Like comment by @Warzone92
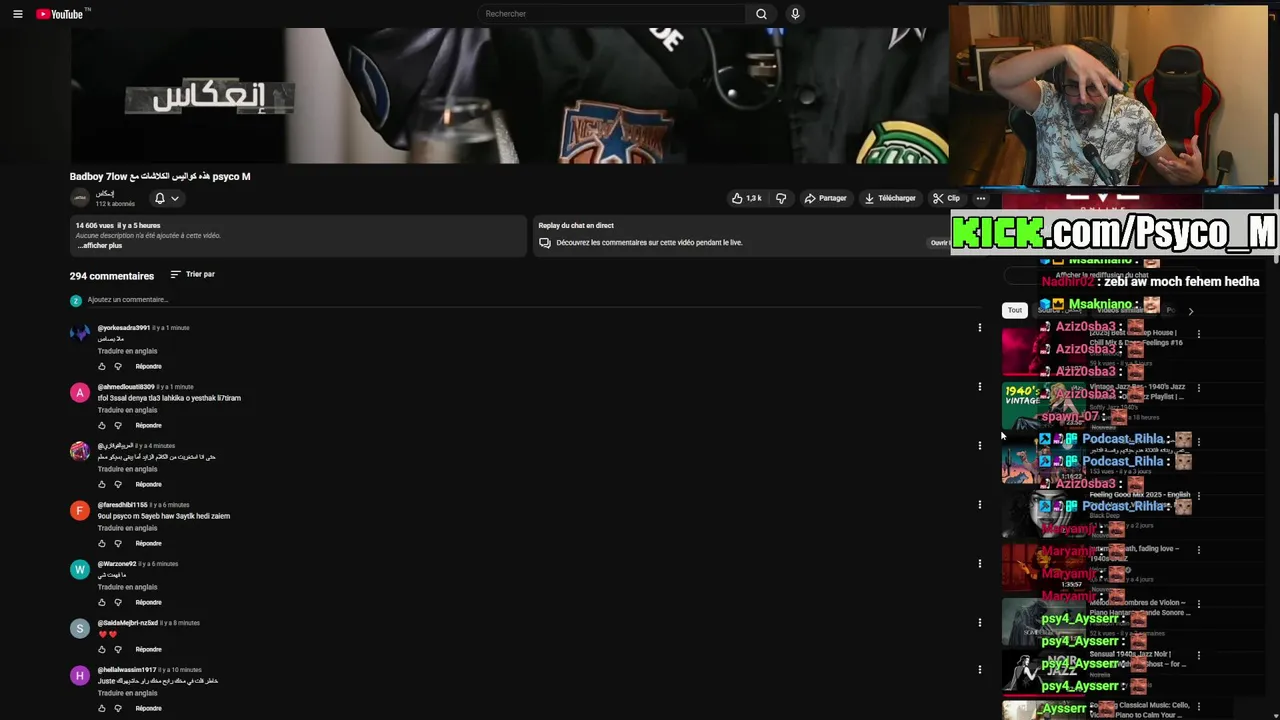This screenshot has width=1280, height=720. point(101,602)
